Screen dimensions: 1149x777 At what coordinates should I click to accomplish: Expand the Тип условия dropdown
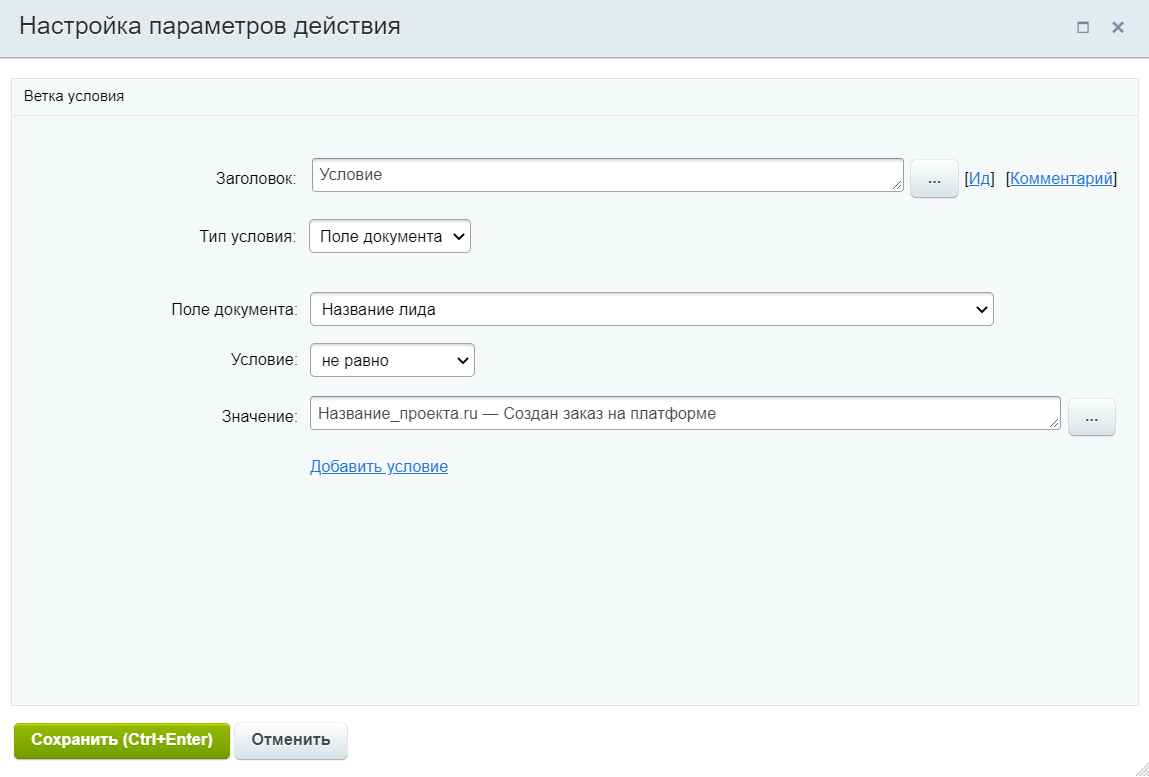(389, 237)
